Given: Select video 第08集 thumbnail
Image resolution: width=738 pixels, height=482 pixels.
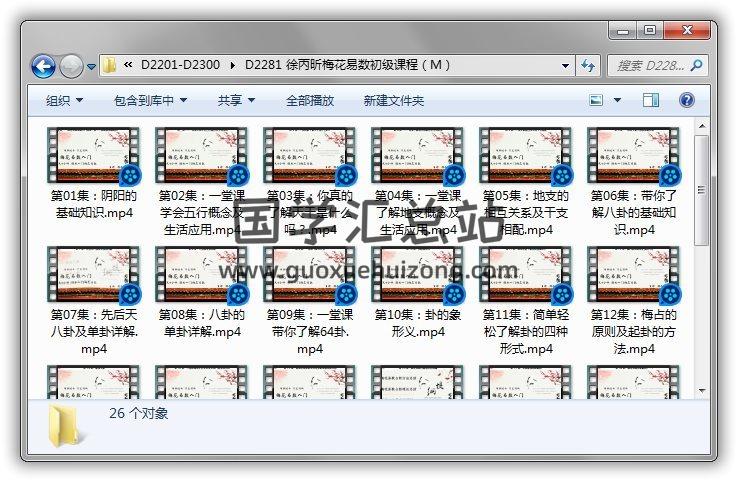Looking at the screenshot, I should pos(201,275).
